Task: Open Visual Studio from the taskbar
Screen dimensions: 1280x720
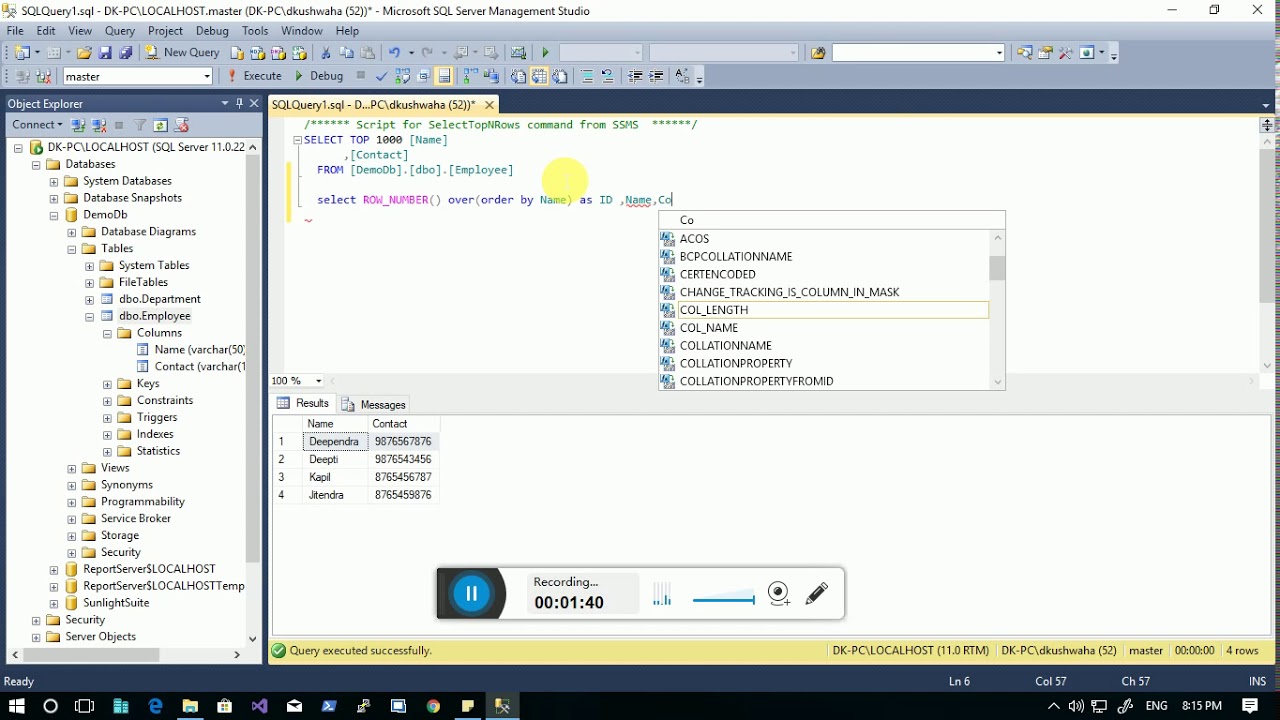Action: [x=259, y=706]
